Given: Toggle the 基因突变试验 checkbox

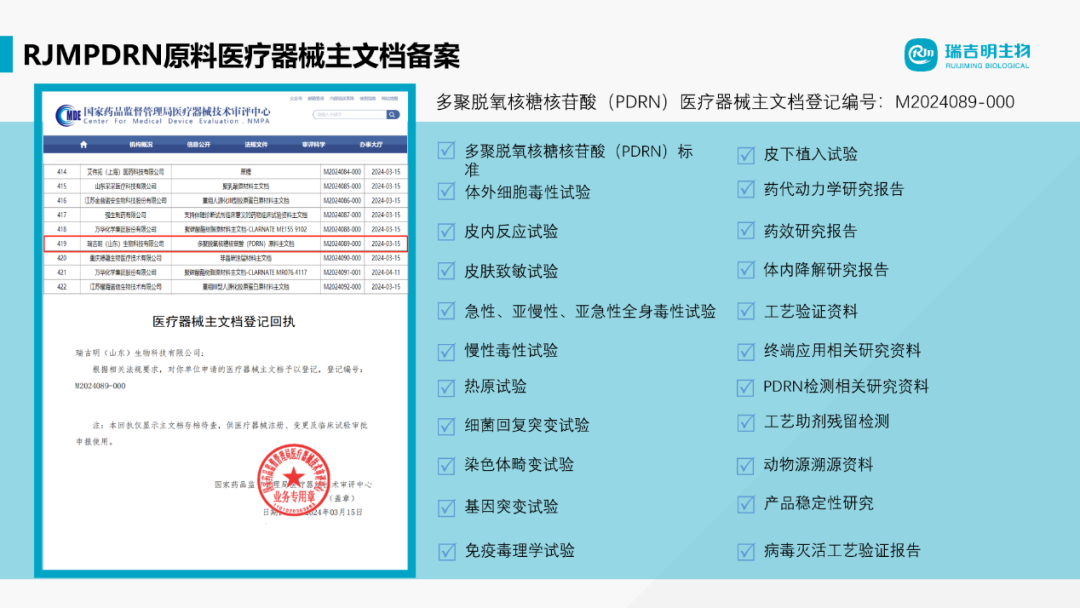Looking at the screenshot, I should pyautogui.click(x=446, y=507).
